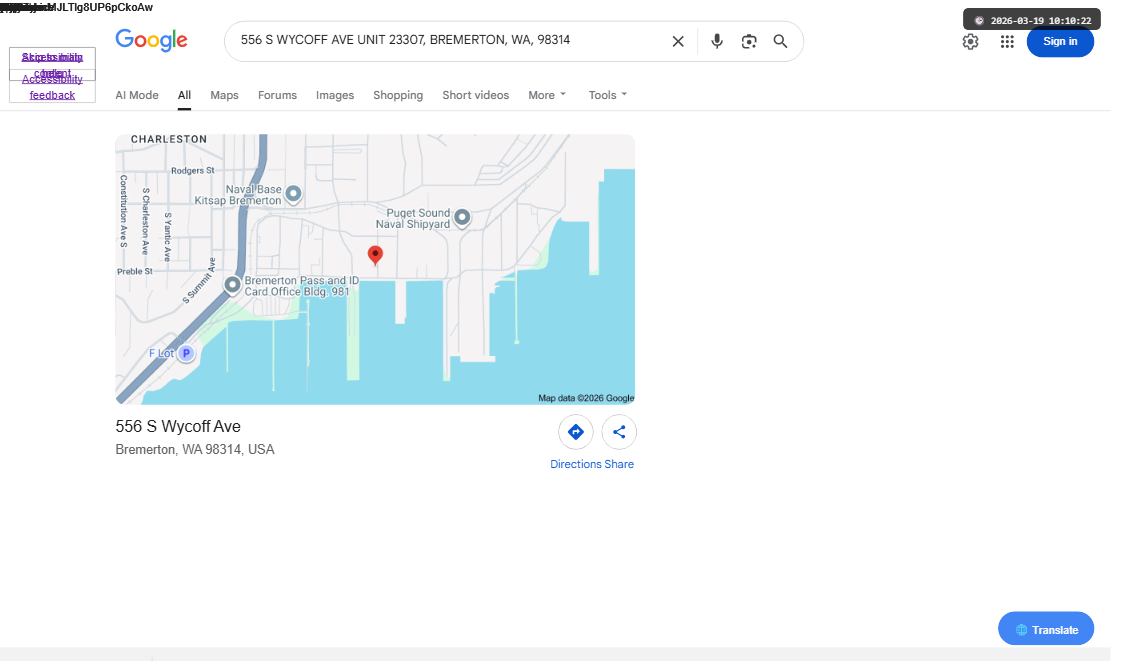The image size is (1124, 661).
Task: Switch to the Images tab
Action: pos(335,95)
